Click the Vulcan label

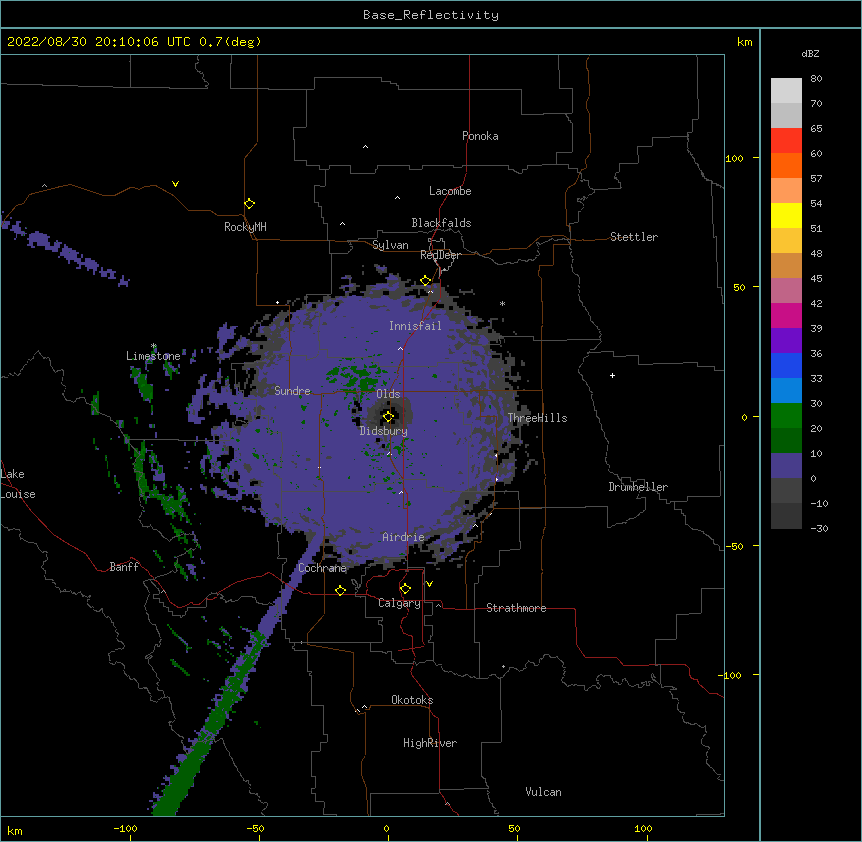coord(543,792)
